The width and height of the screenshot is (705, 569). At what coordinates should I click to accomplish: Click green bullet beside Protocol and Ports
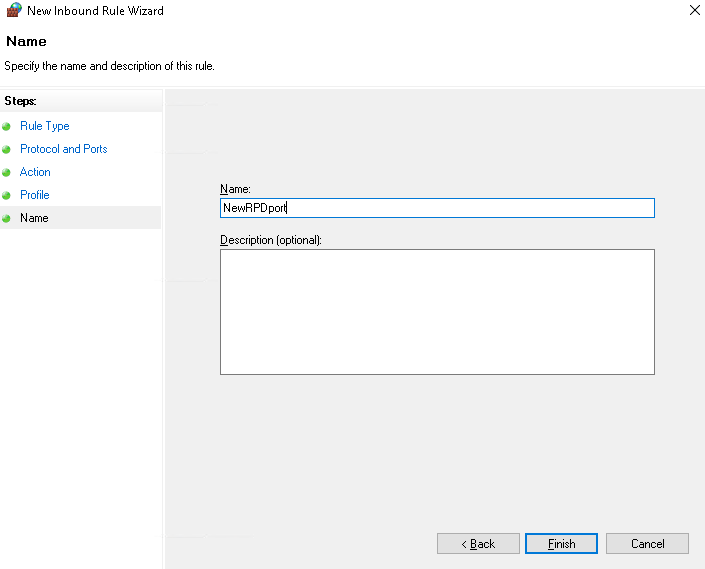(7, 150)
